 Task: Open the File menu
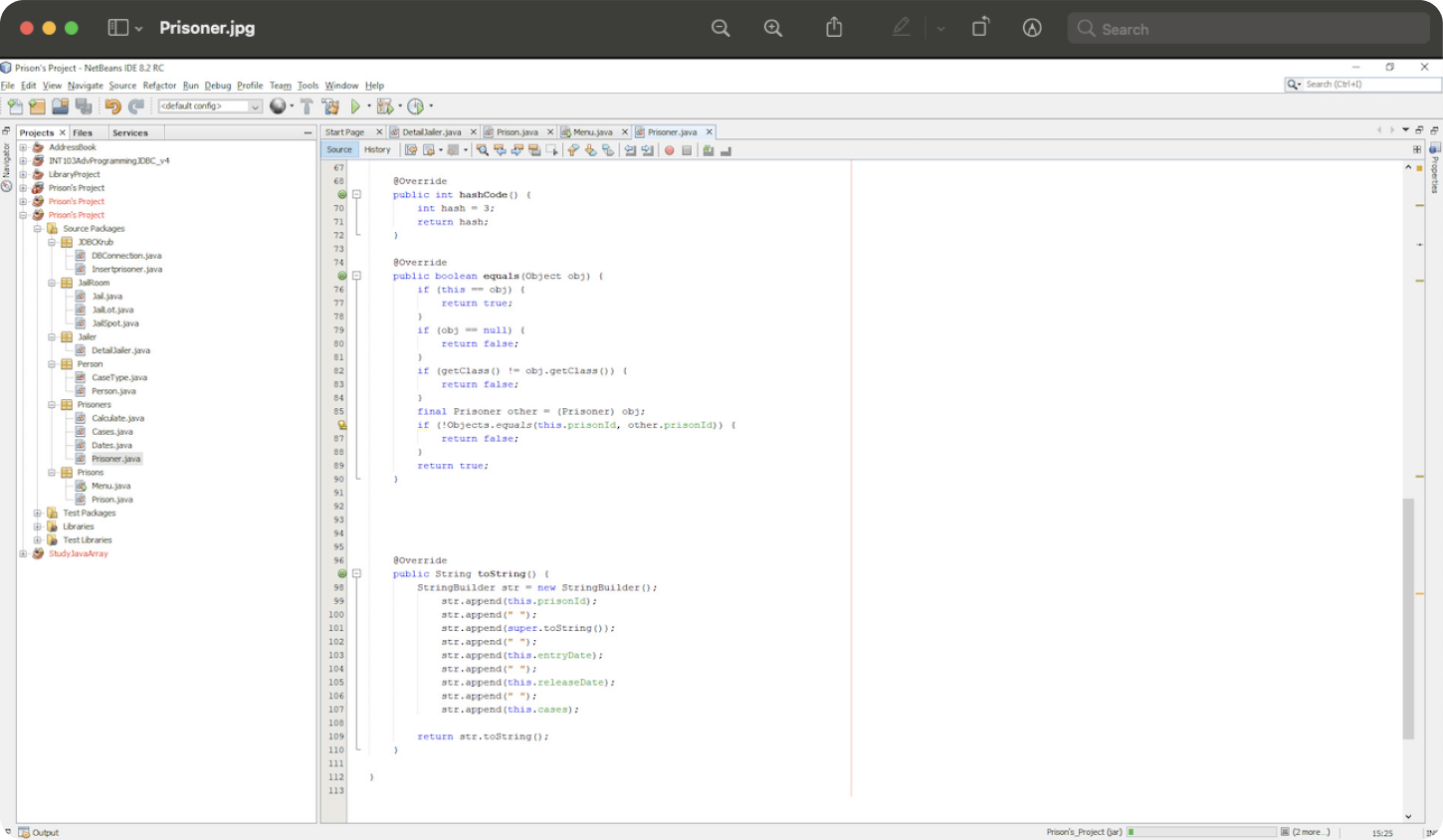click(x=8, y=86)
